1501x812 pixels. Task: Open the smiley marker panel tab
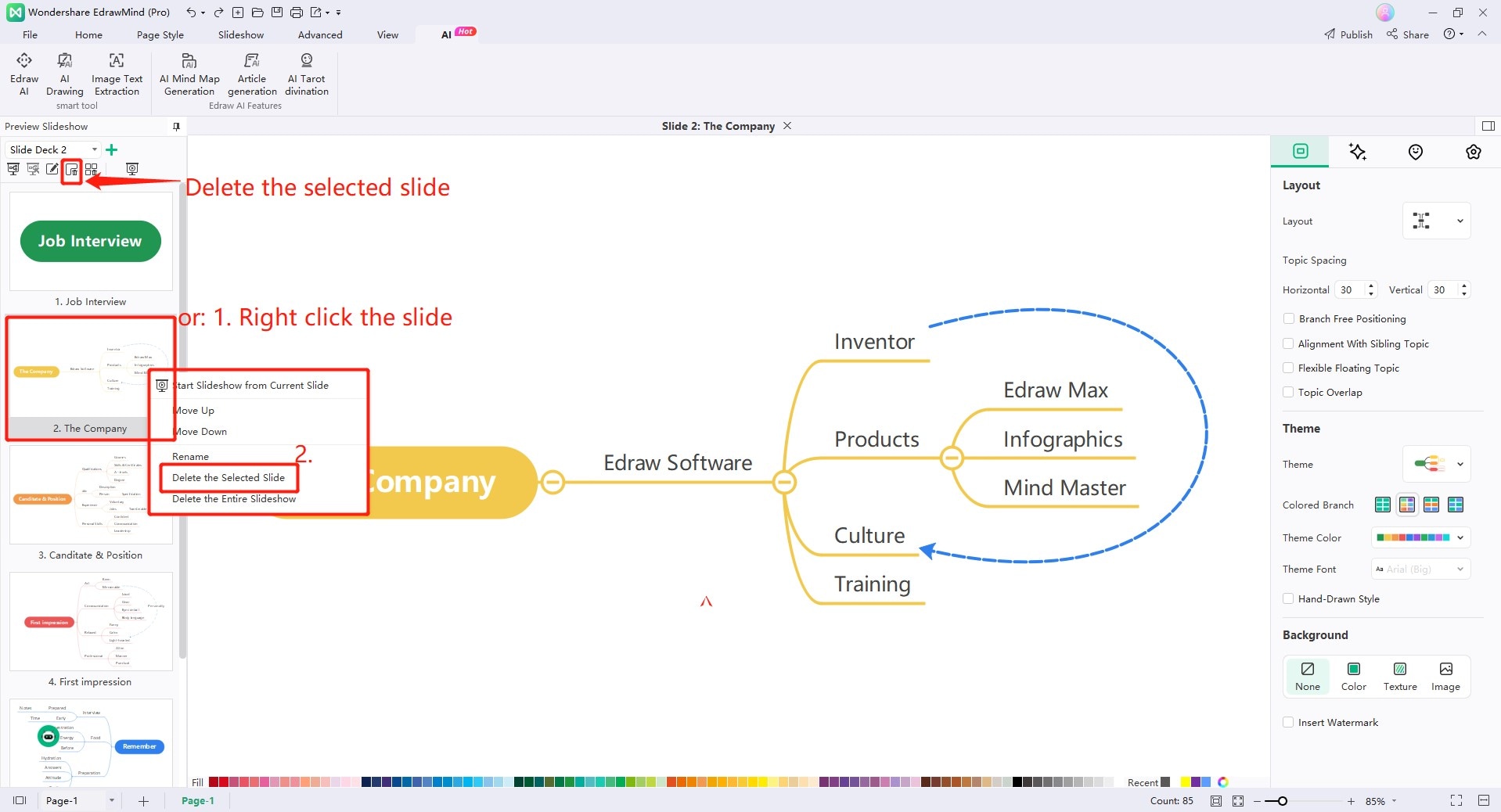[x=1416, y=152]
